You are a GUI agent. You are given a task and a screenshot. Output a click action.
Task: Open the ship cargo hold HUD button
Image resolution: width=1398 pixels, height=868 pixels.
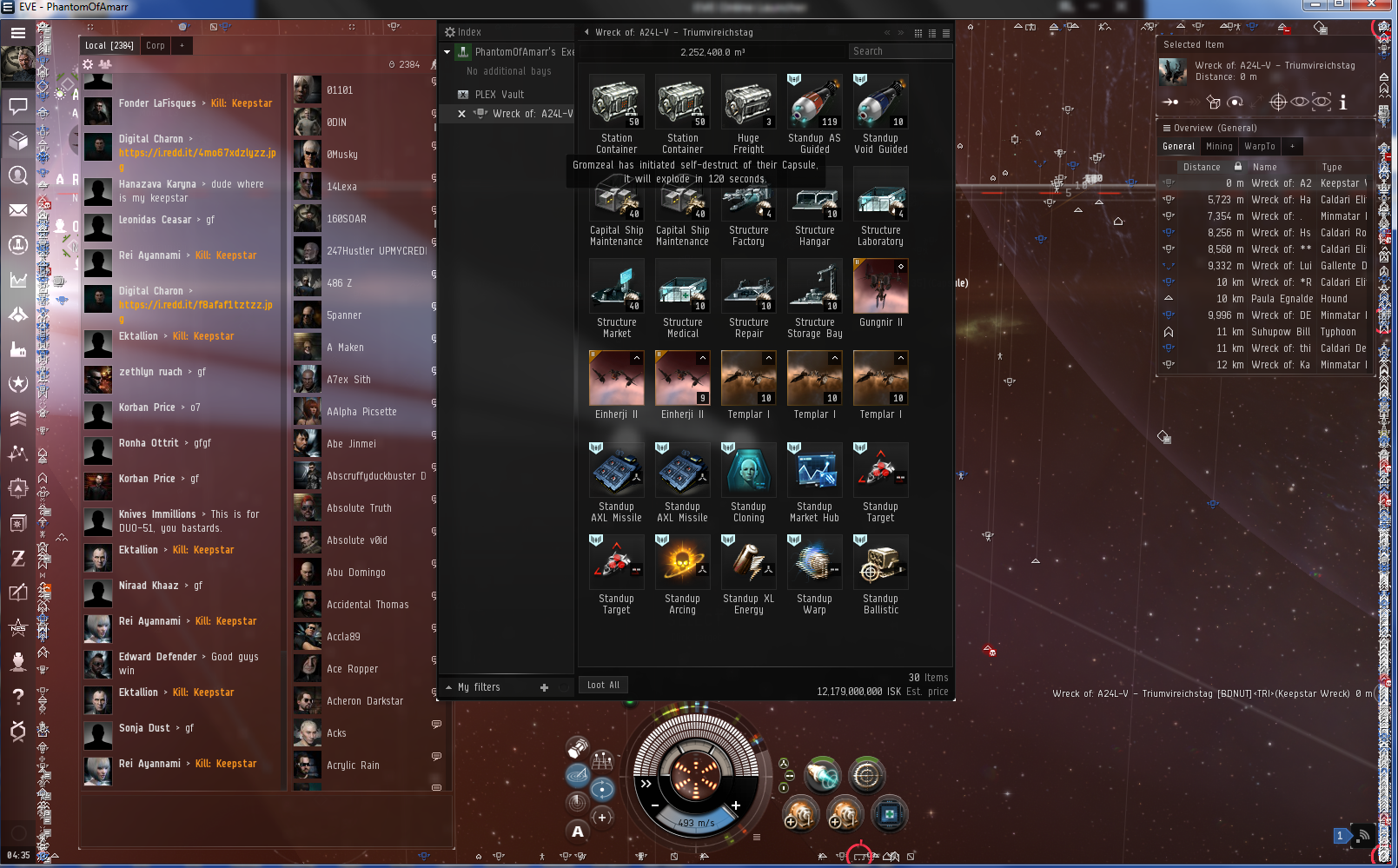click(x=577, y=748)
